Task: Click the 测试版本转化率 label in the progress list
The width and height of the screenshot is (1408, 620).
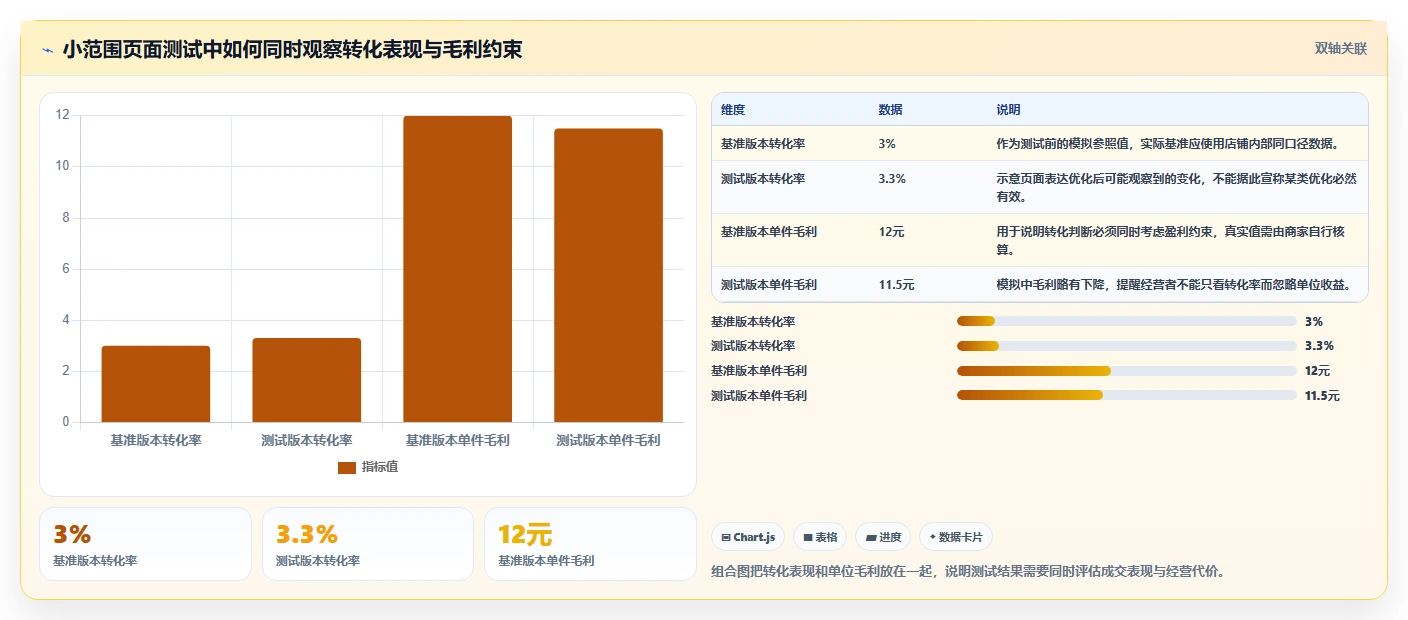Action: (x=753, y=346)
